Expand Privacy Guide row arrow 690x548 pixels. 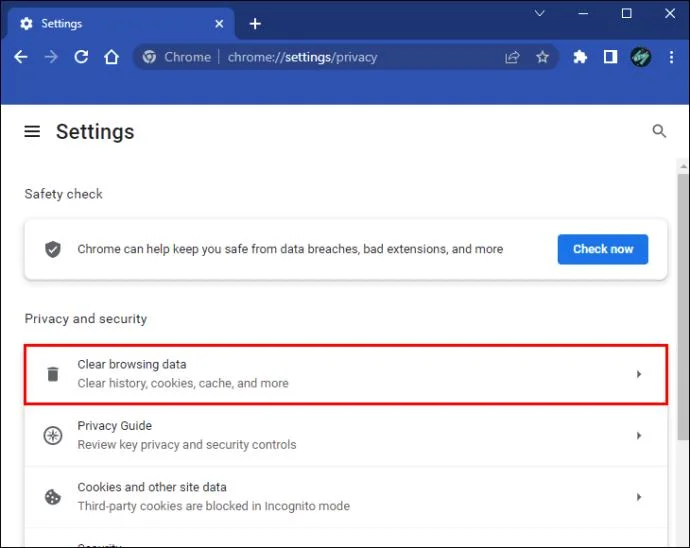(639, 435)
